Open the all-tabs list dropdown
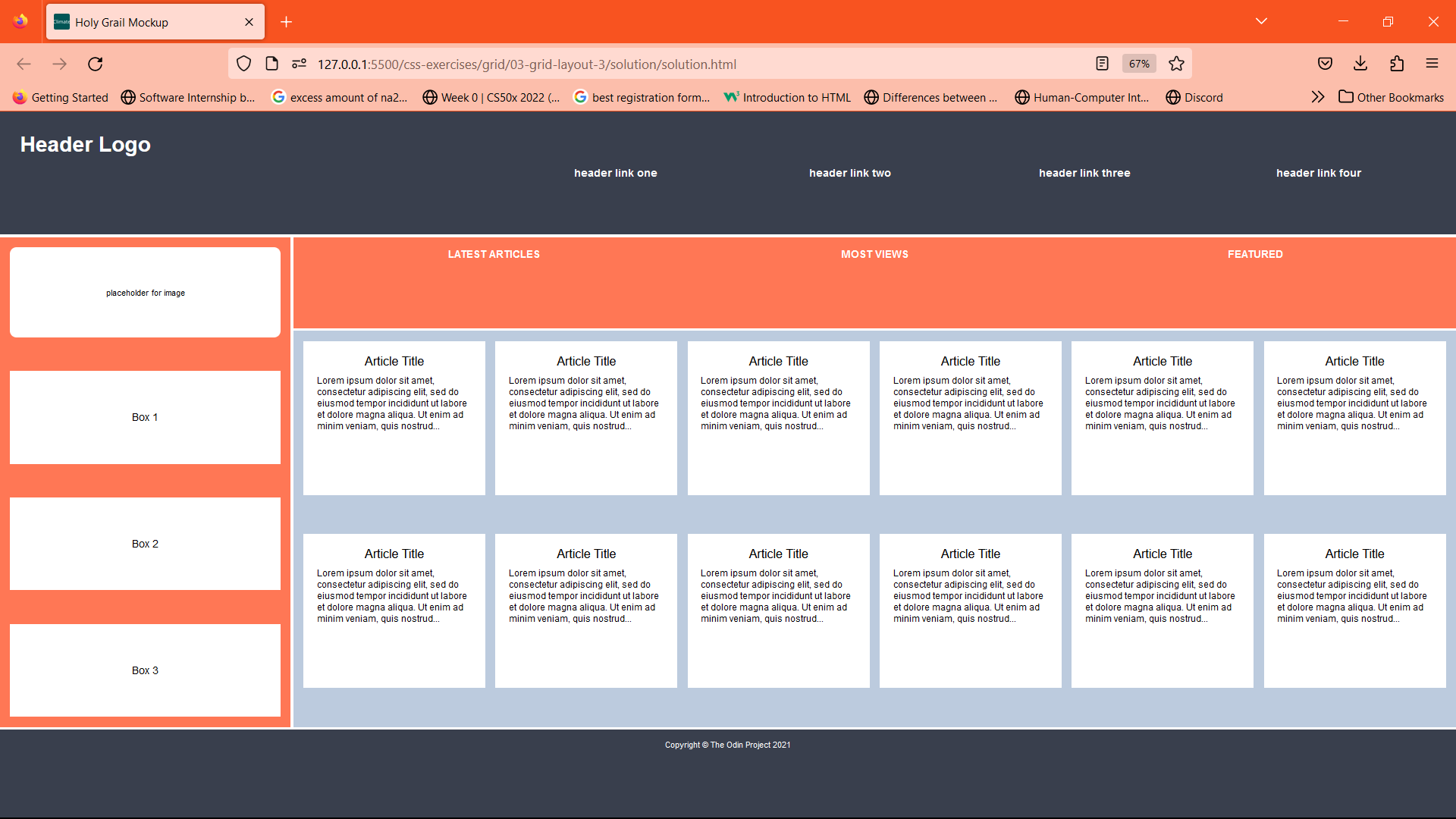 point(1261,21)
